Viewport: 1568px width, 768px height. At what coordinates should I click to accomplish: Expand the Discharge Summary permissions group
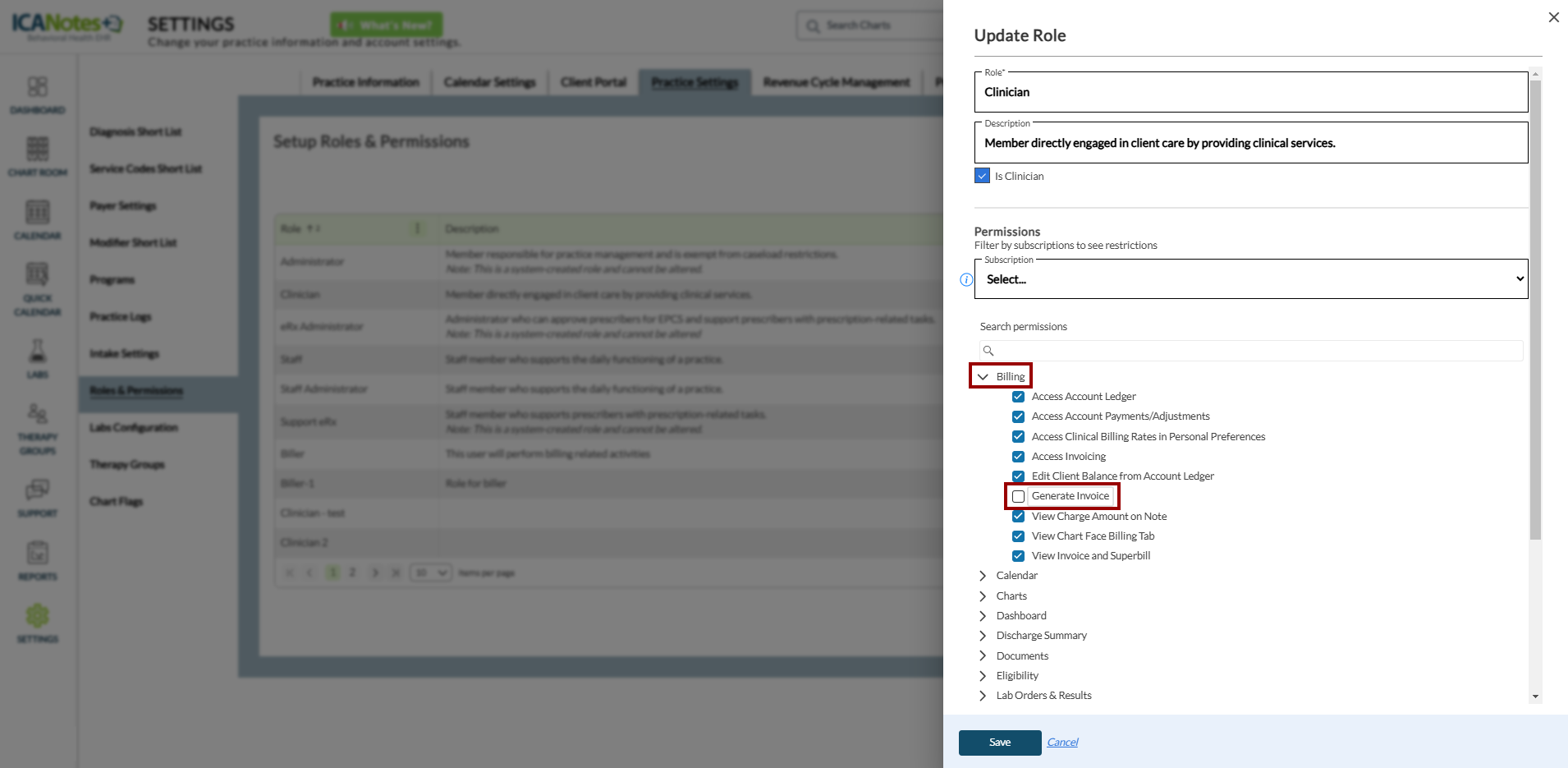983,636
